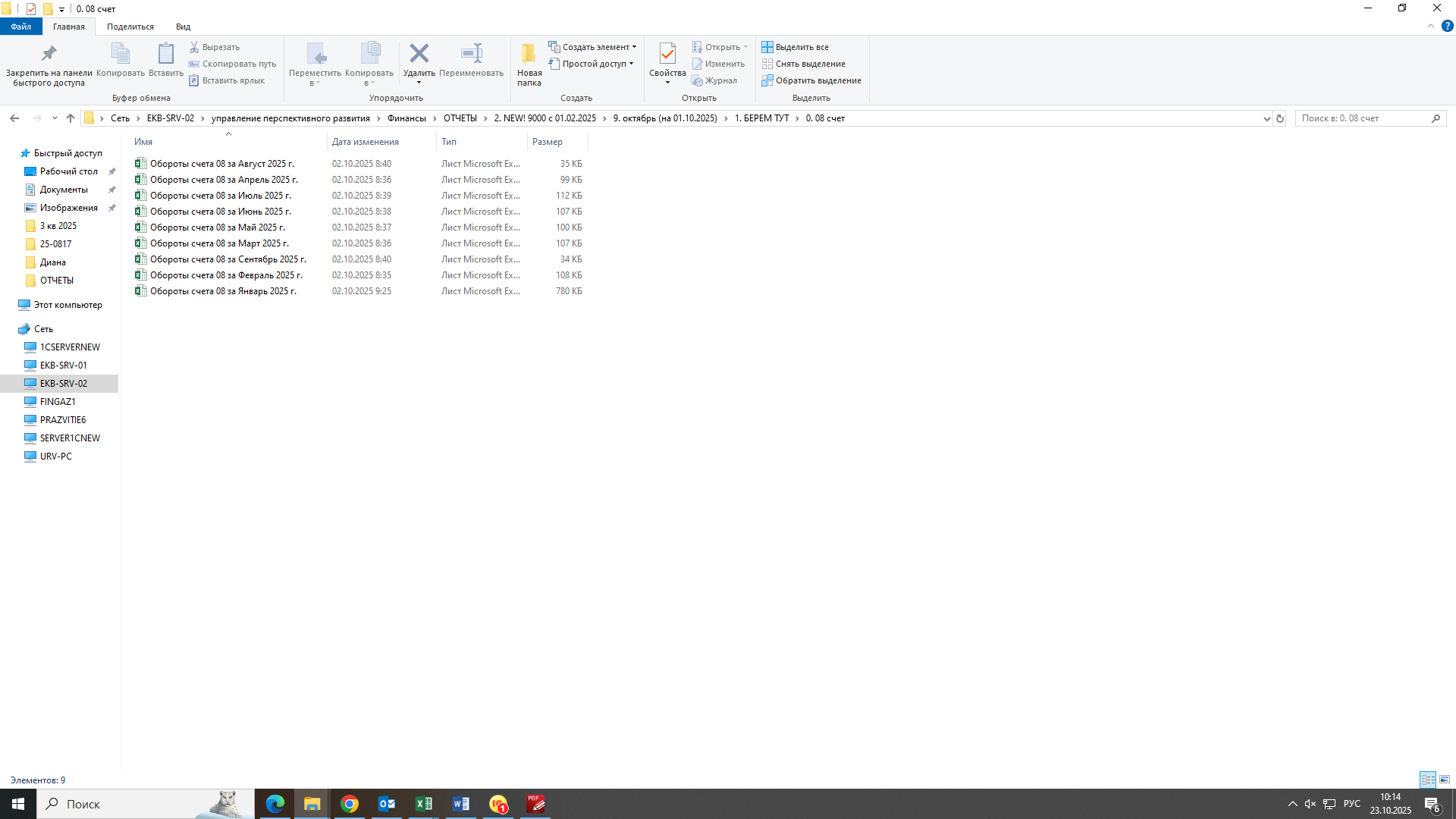1456x819 pixels.
Task: Open the Help question mark icon
Action: click(x=1447, y=26)
